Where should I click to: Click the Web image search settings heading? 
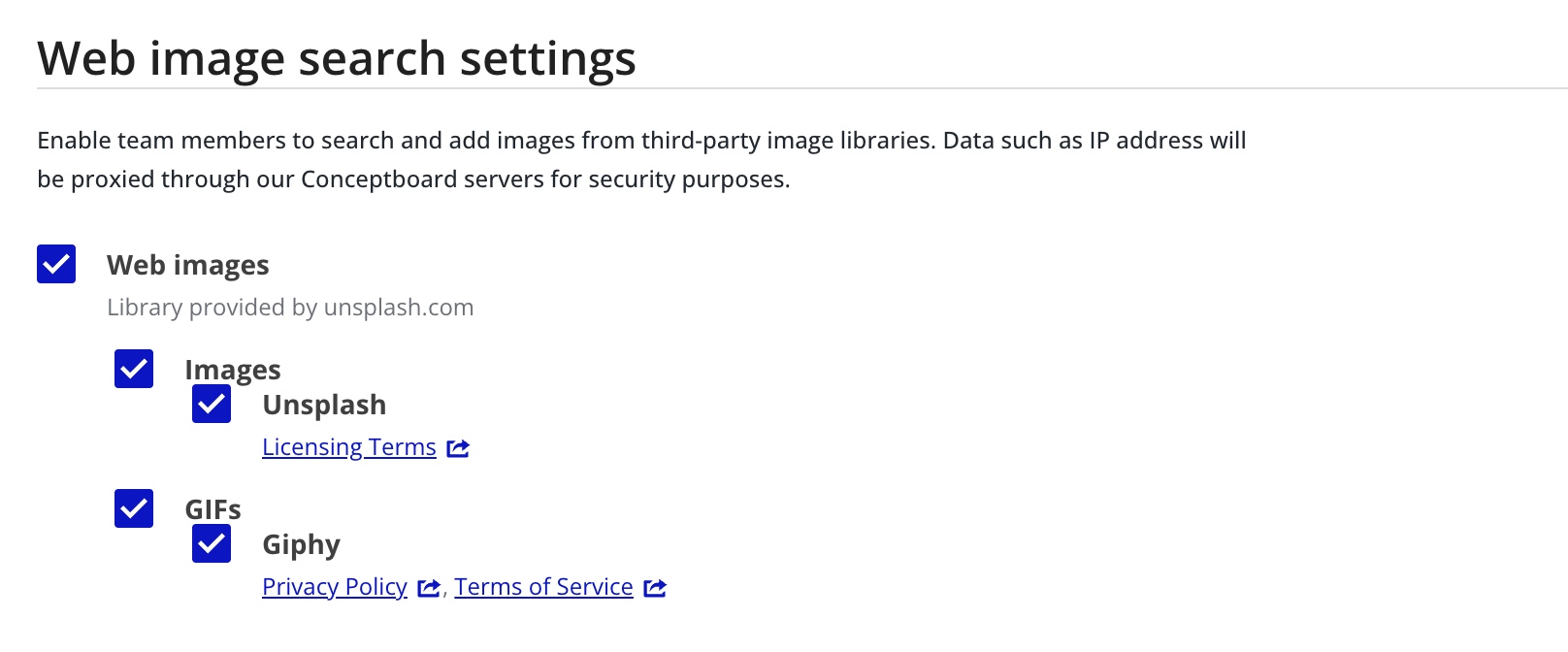pyautogui.click(x=337, y=57)
